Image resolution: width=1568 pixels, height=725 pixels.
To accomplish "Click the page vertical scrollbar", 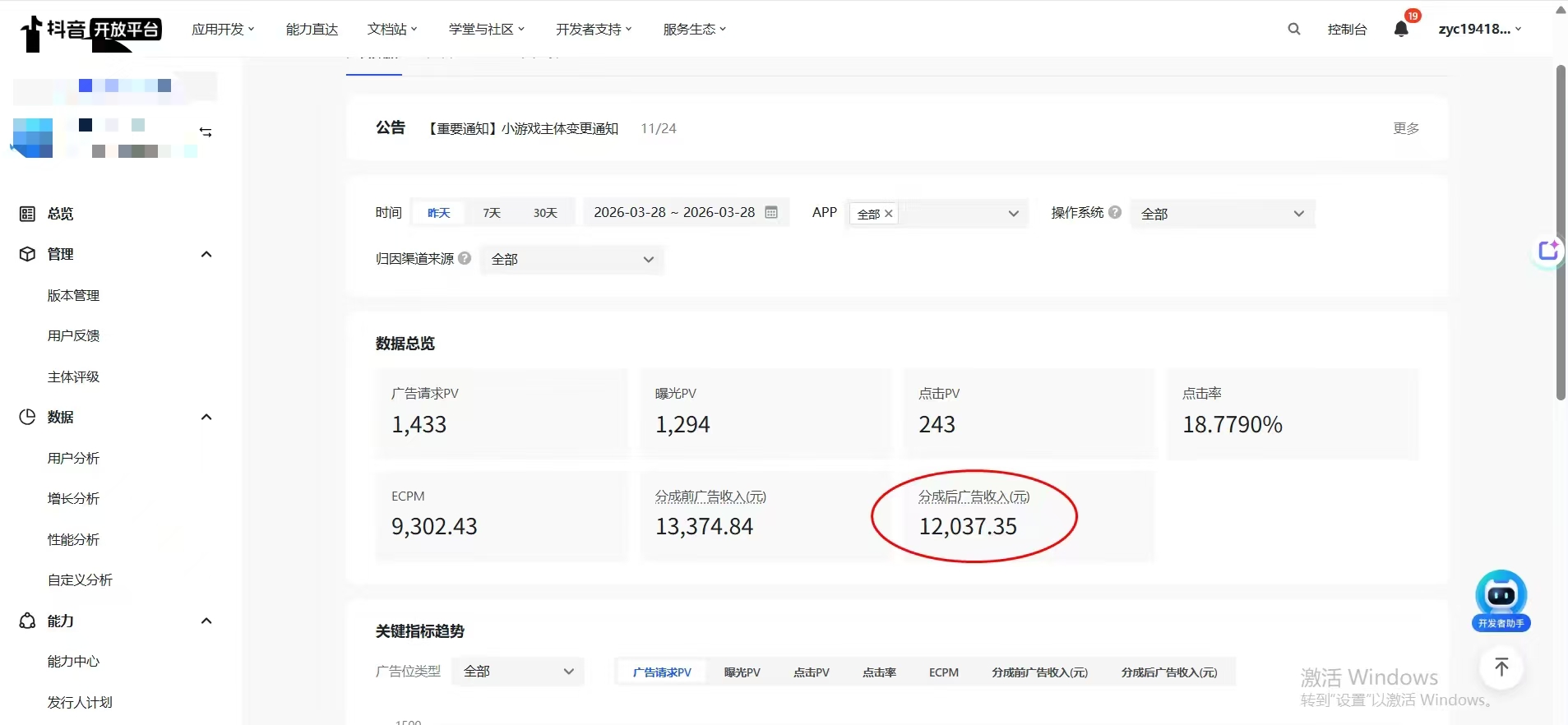I will tap(1561, 233).
